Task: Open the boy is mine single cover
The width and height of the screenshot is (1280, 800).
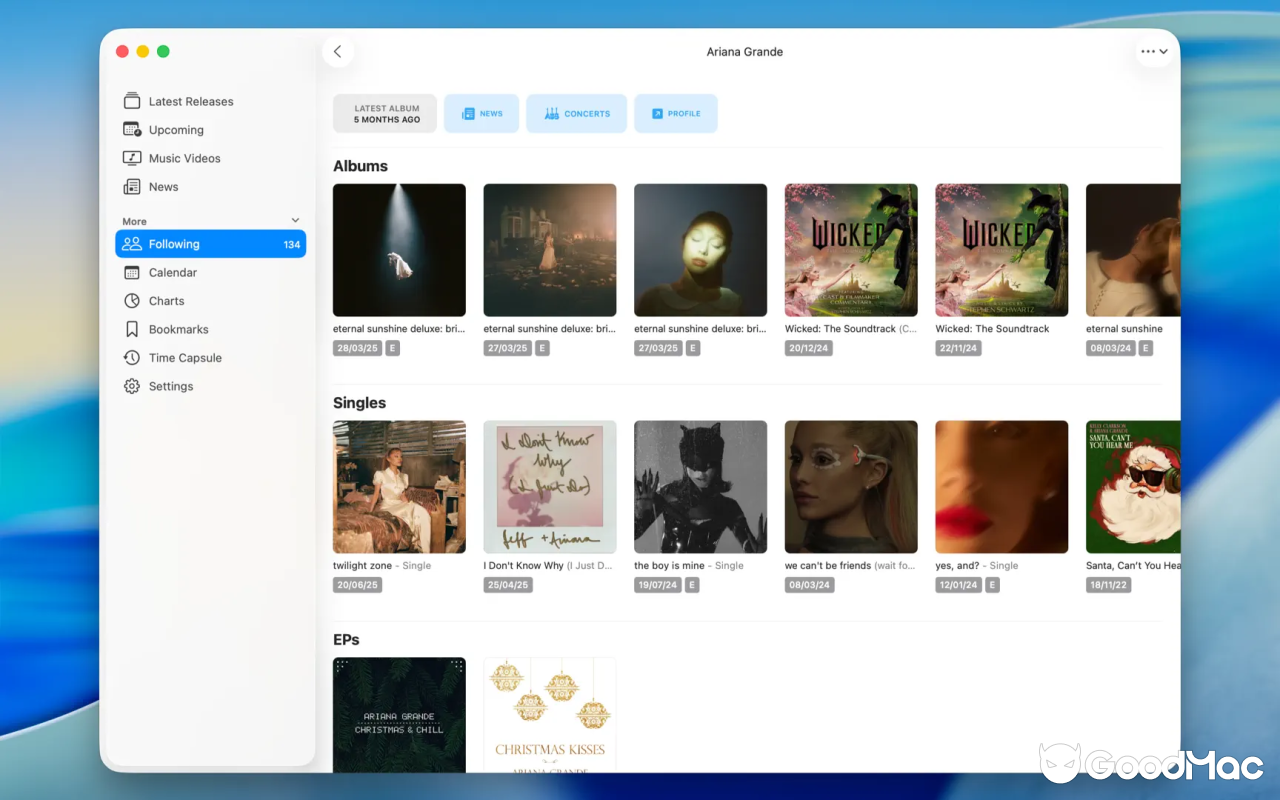Action: point(701,487)
